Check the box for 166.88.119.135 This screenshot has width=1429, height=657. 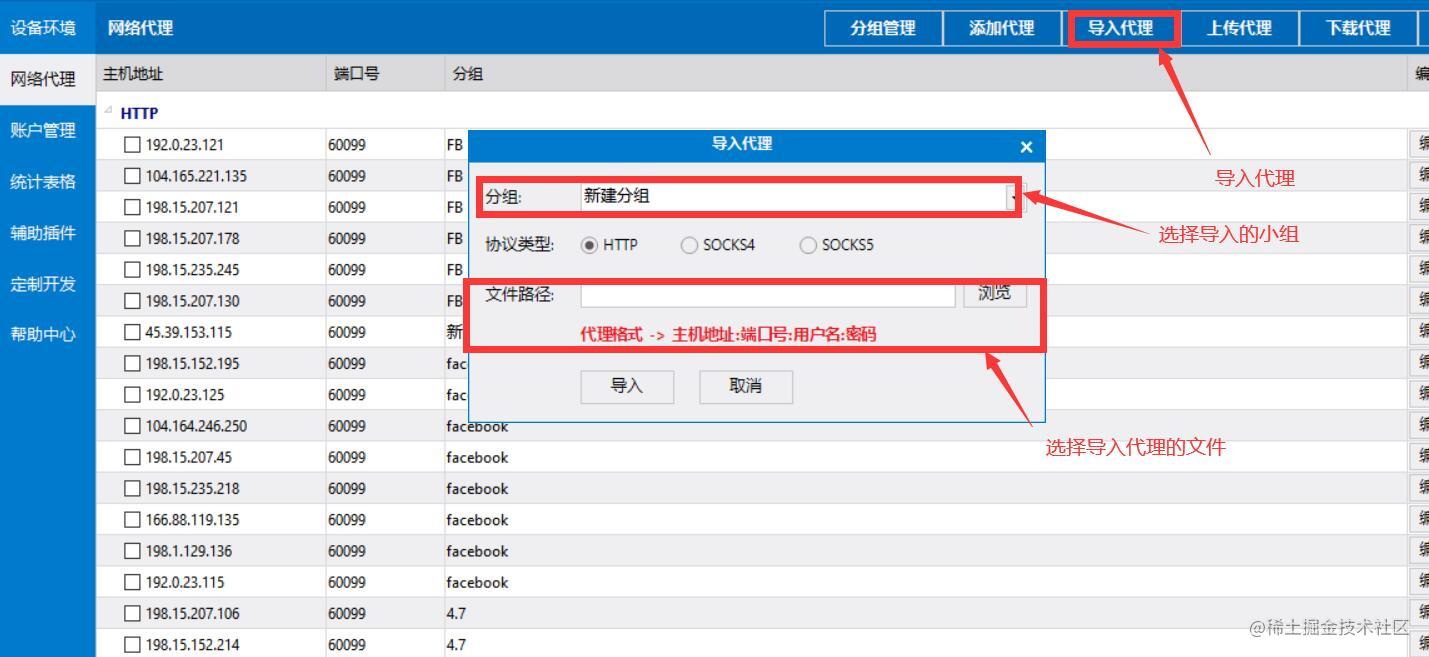click(x=132, y=520)
